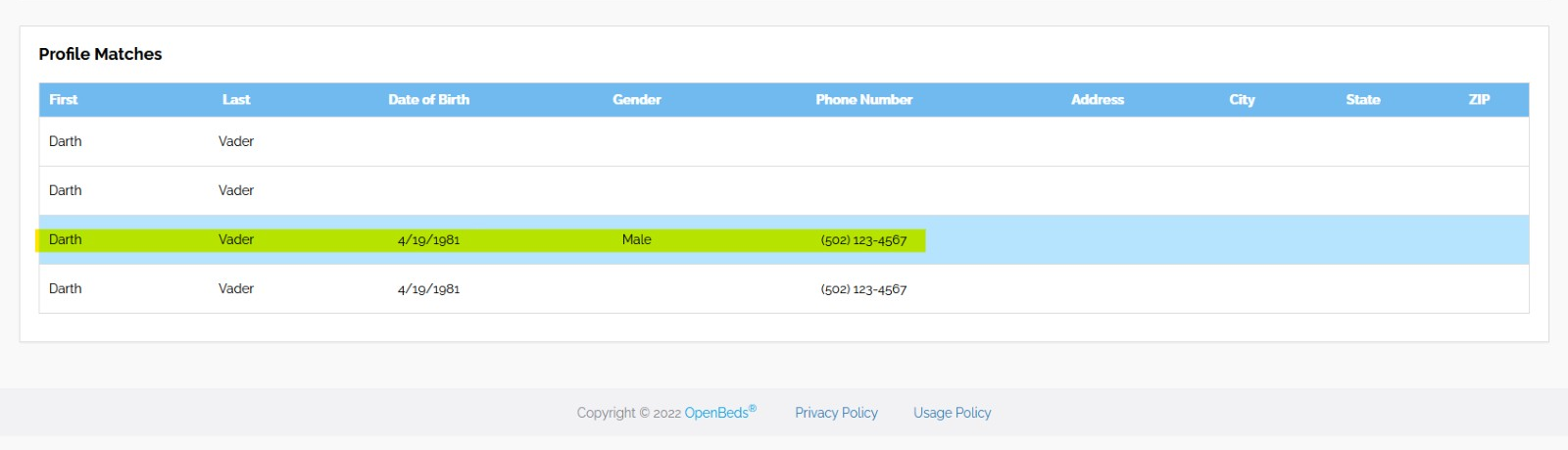The image size is (1568, 450).
Task: Click the highlighted row's 4/19/1981 birth date
Action: click(428, 240)
